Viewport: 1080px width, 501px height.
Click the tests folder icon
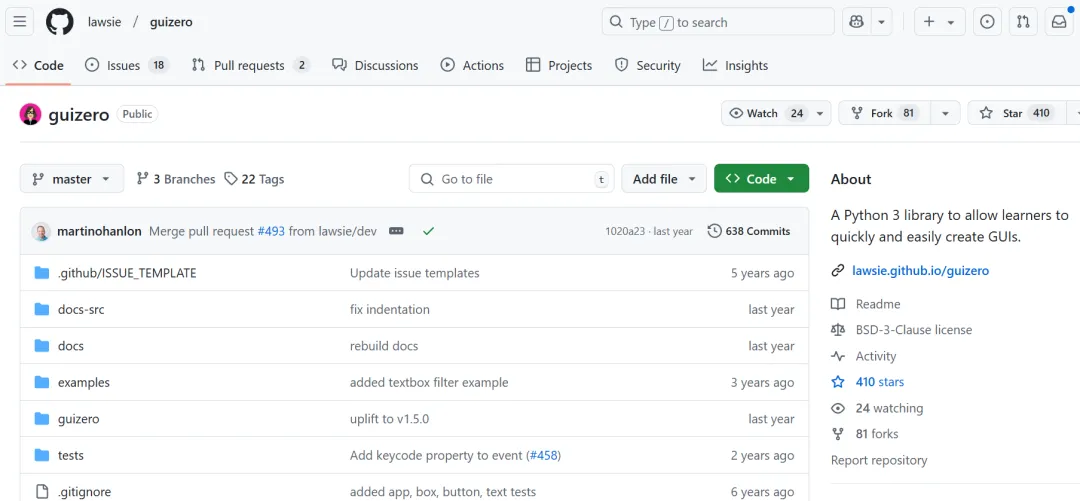click(x=42, y=456)
